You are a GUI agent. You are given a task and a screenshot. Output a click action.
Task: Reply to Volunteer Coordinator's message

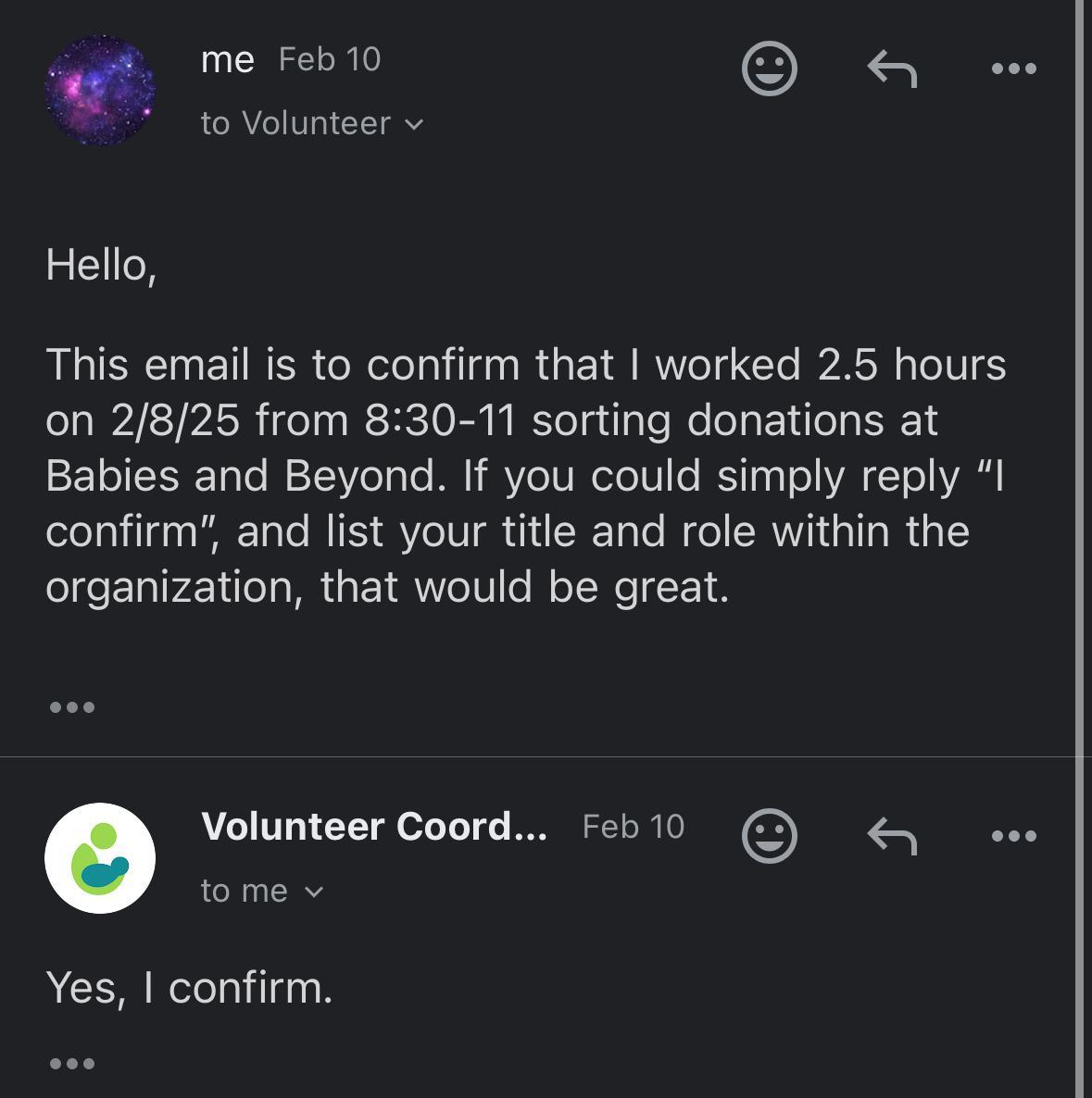891,836
